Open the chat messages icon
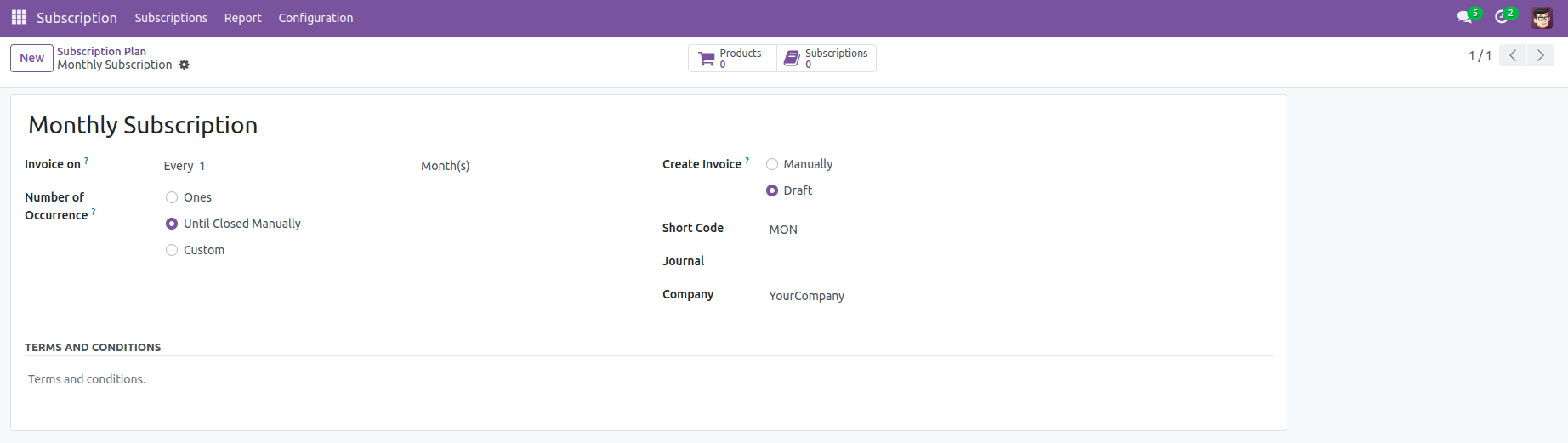 coord(1463,17)
